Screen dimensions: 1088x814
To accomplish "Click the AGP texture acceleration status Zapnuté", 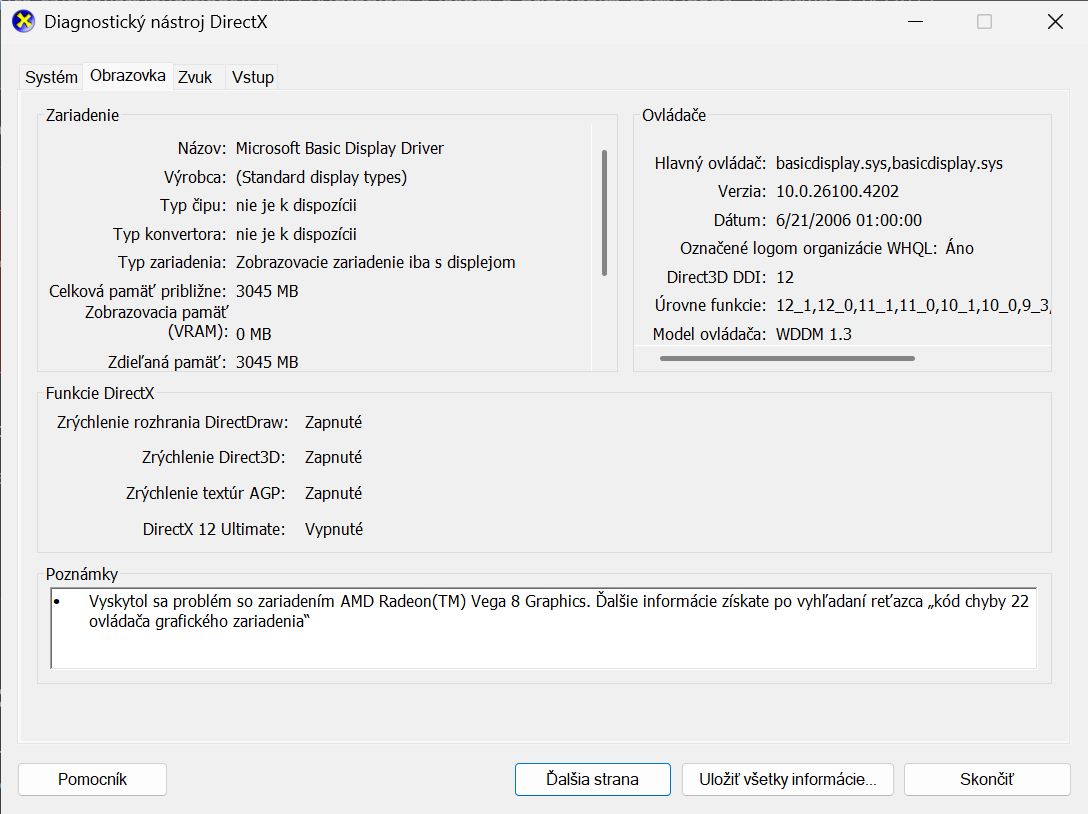I will click(334, 493).
